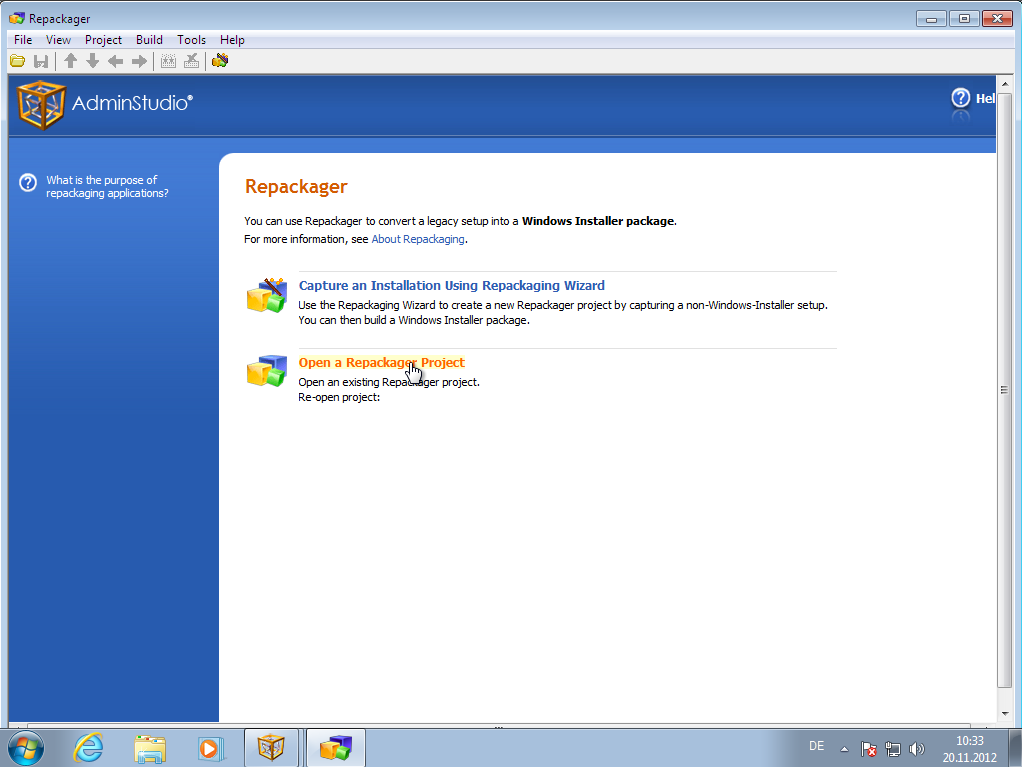
Task: Launch the Repackaging Wizard toolbar icon
Action: point(220,61)
